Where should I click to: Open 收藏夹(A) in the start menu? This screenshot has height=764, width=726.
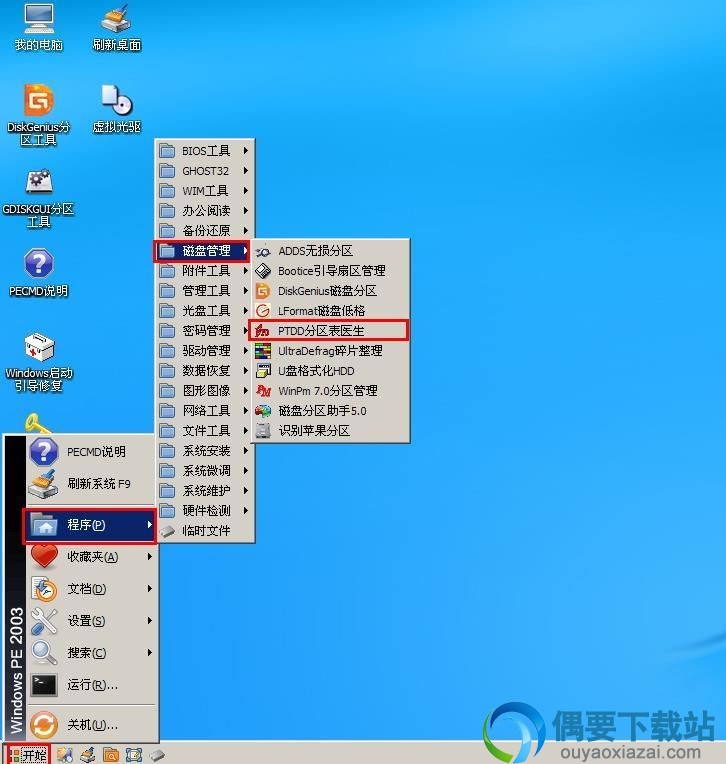click(x=91, y=556)
